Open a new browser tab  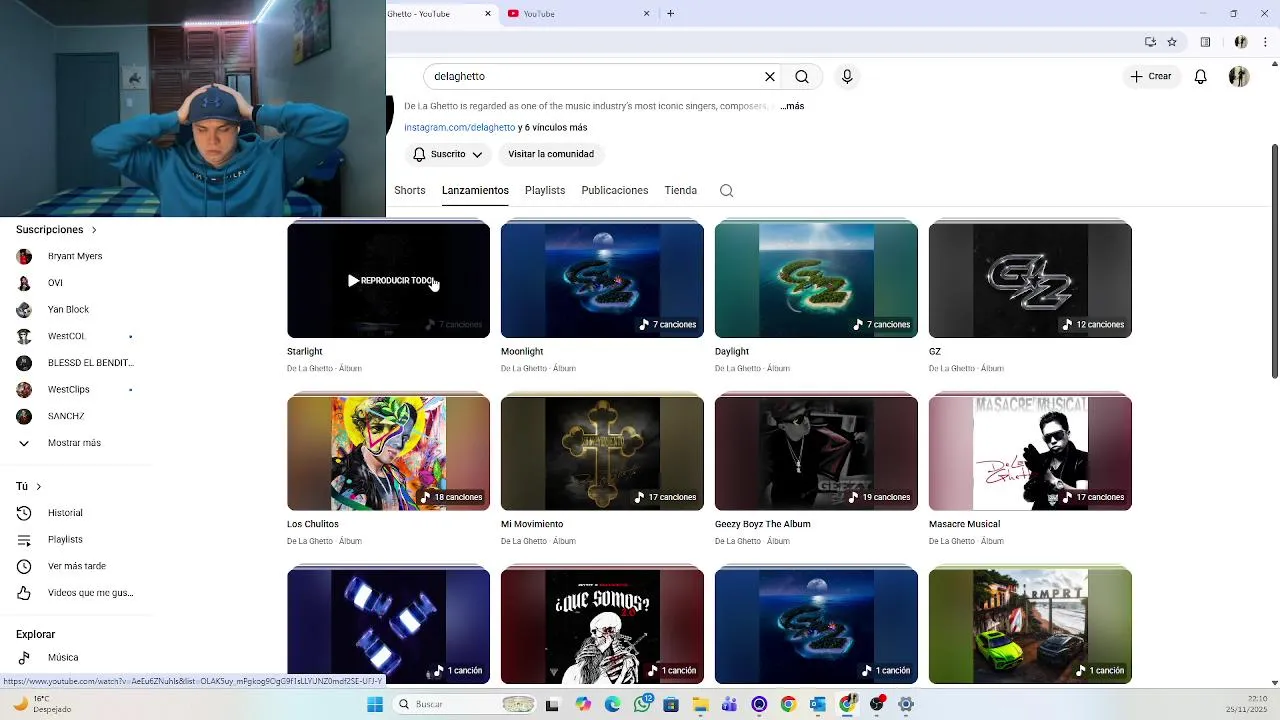coord(670,13)
